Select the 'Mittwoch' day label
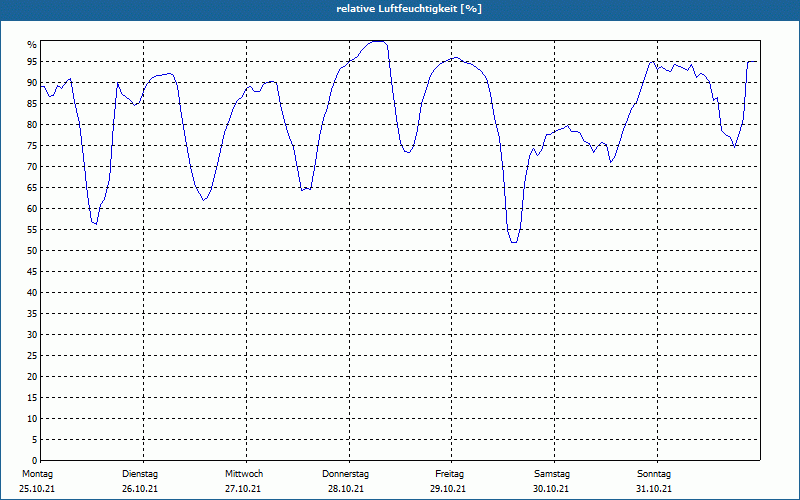This screenshot has width=800, height=500. 244,474
